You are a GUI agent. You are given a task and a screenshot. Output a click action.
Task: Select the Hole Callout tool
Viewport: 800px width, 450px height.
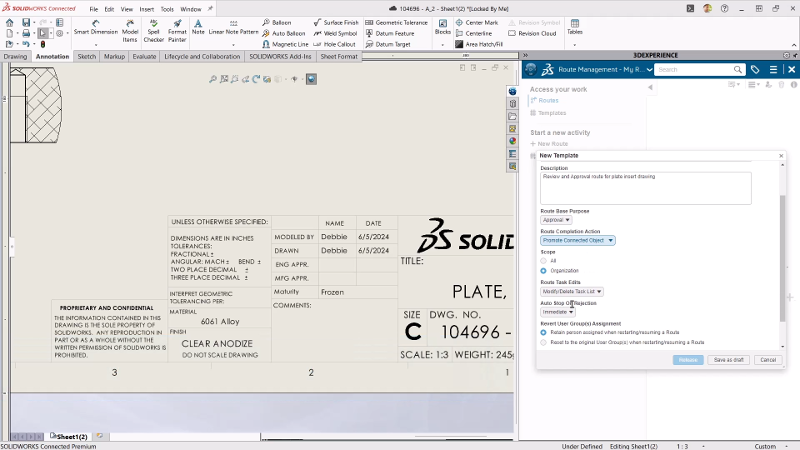339,44
